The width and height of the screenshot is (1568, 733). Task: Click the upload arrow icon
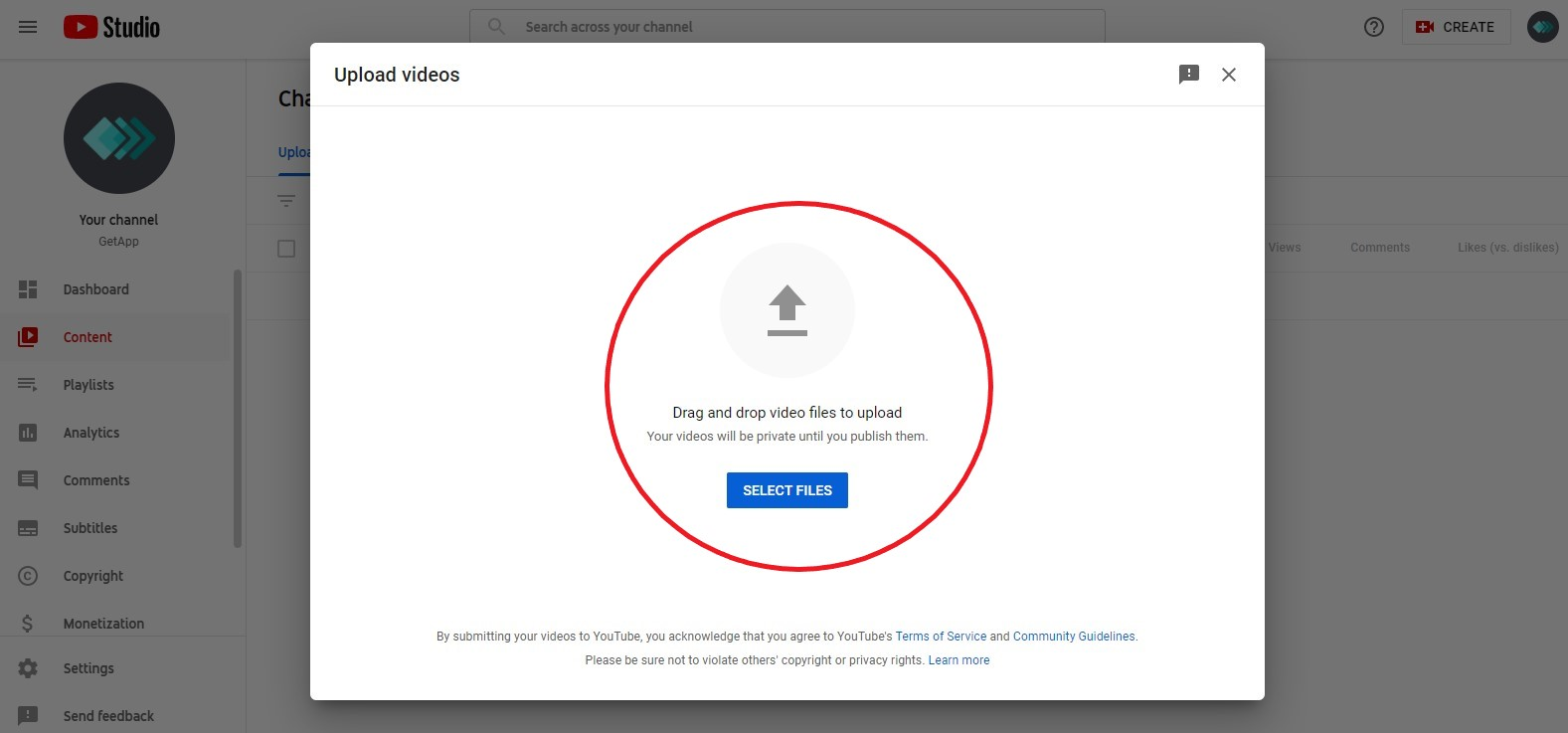[x=787, y=310]
